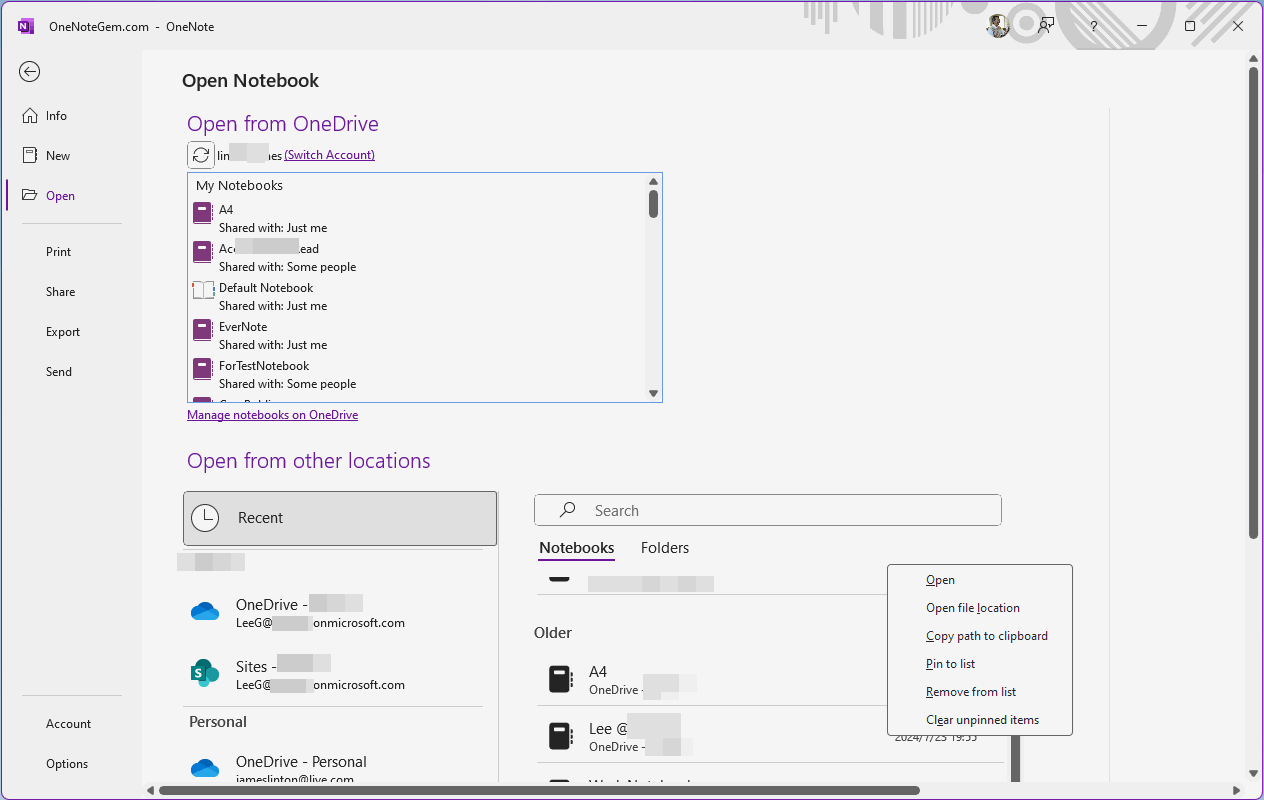Click the OneDrive - Personal cloud icon

tap(205, 768)
